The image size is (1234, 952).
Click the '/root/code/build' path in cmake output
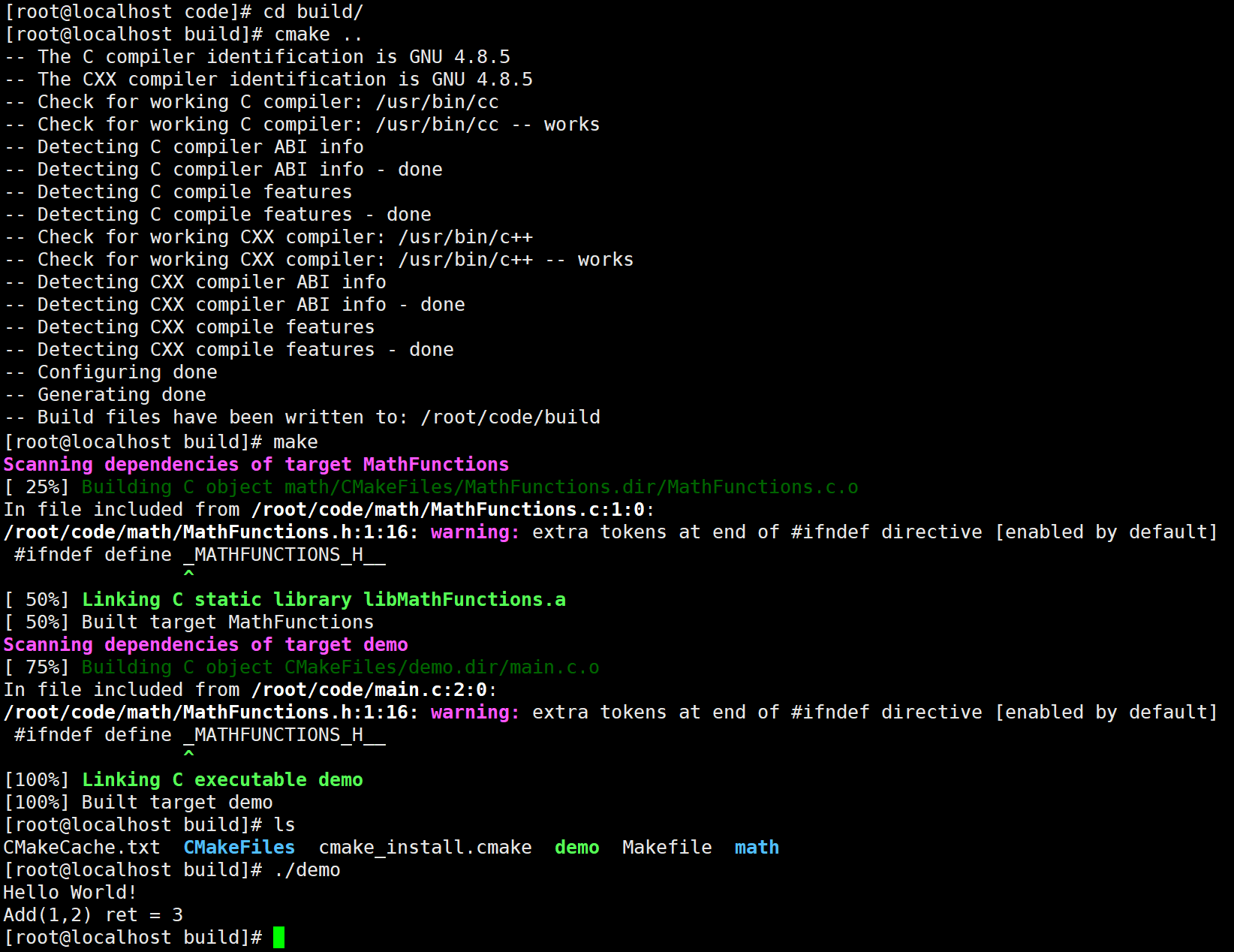[x=510, y=417]
